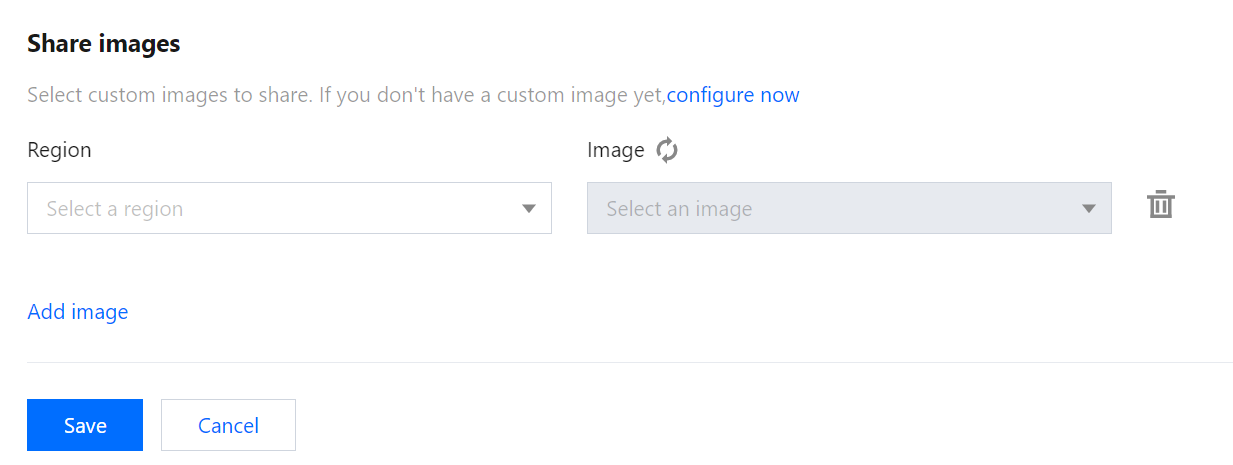The image size is (1233, 465).
Task: Remove this region-image entry via bin icon
Action: (1160, 206)
